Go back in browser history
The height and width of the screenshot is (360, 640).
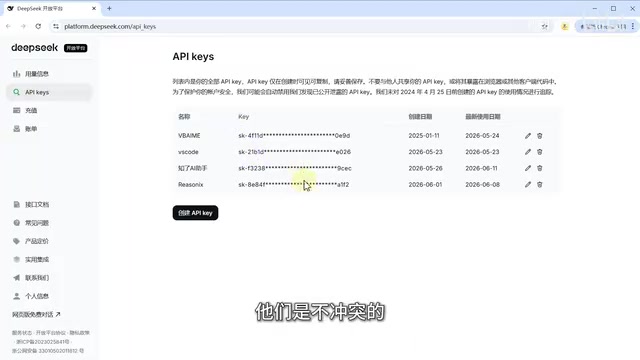[x=9, y=26]
